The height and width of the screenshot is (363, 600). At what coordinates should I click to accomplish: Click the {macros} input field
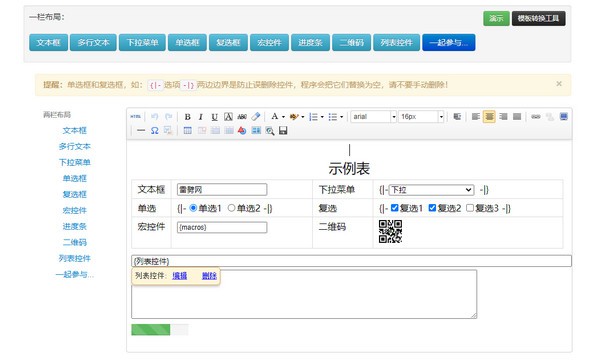pyautogui.click(x=222, y=227)
